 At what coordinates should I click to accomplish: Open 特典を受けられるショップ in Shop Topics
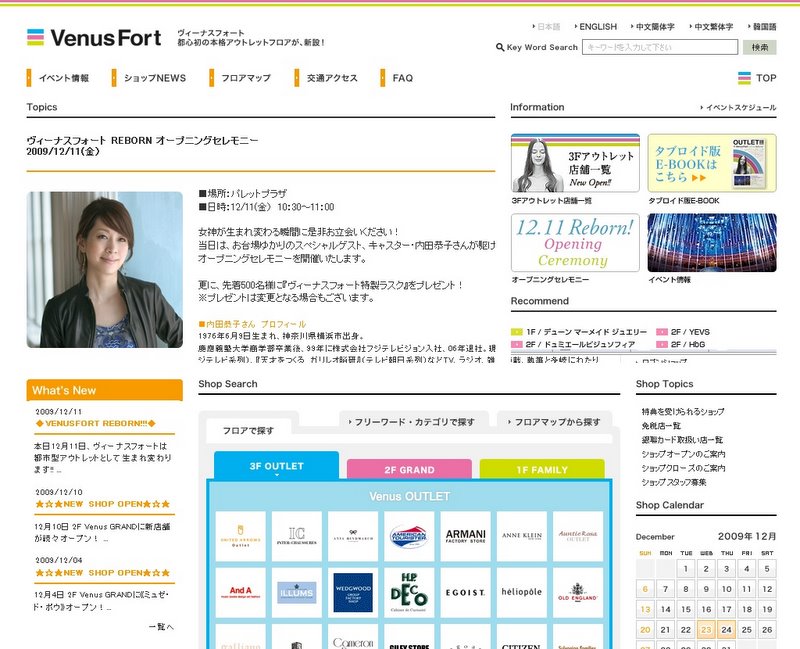683,411
